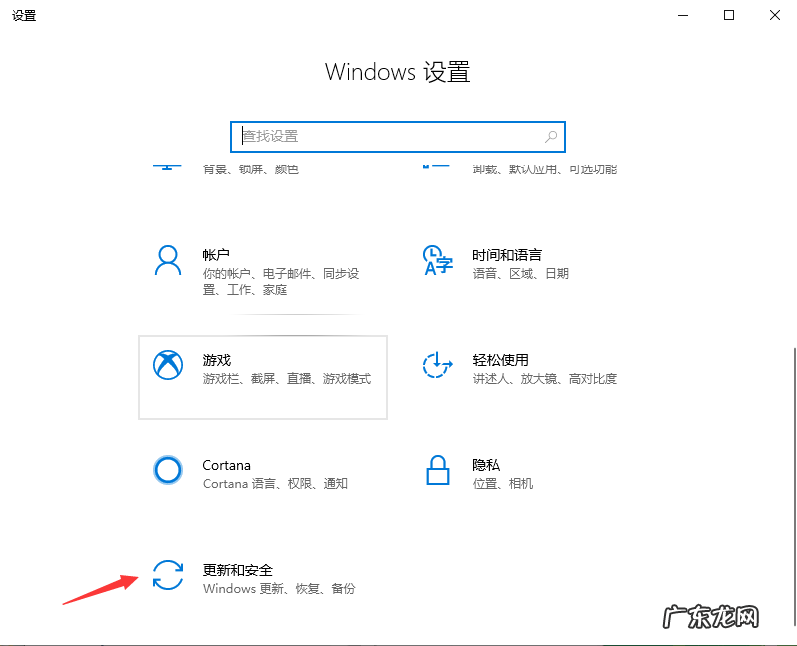Image resolution: width=797 pixels, height=646 pixels.
Task: Click the Update & Security (更新和安全) arrows icon
Action: tap(168, 575)
